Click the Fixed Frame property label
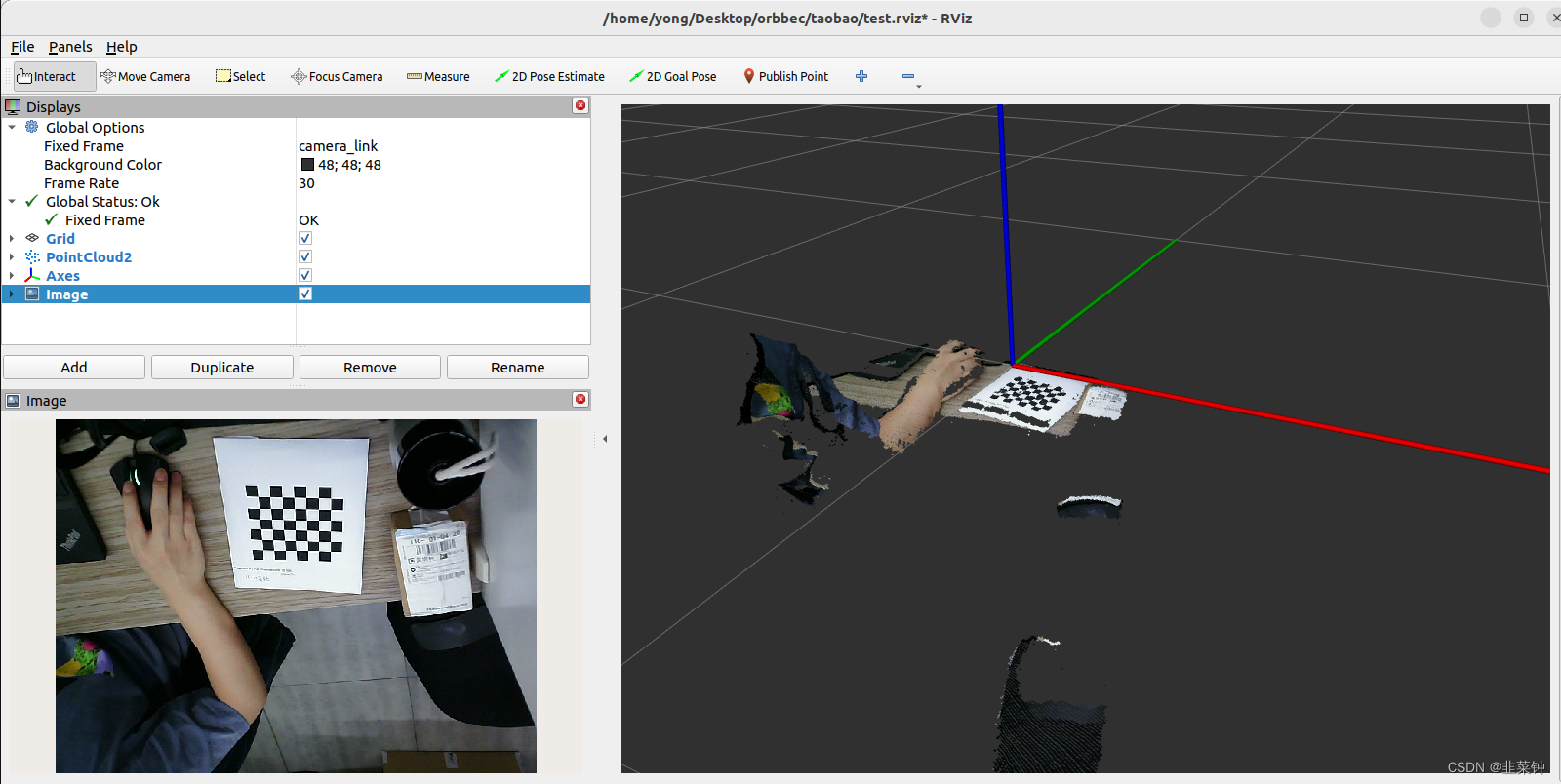Viewport: 1561px width, 784px height. click(x=84, y=146)
